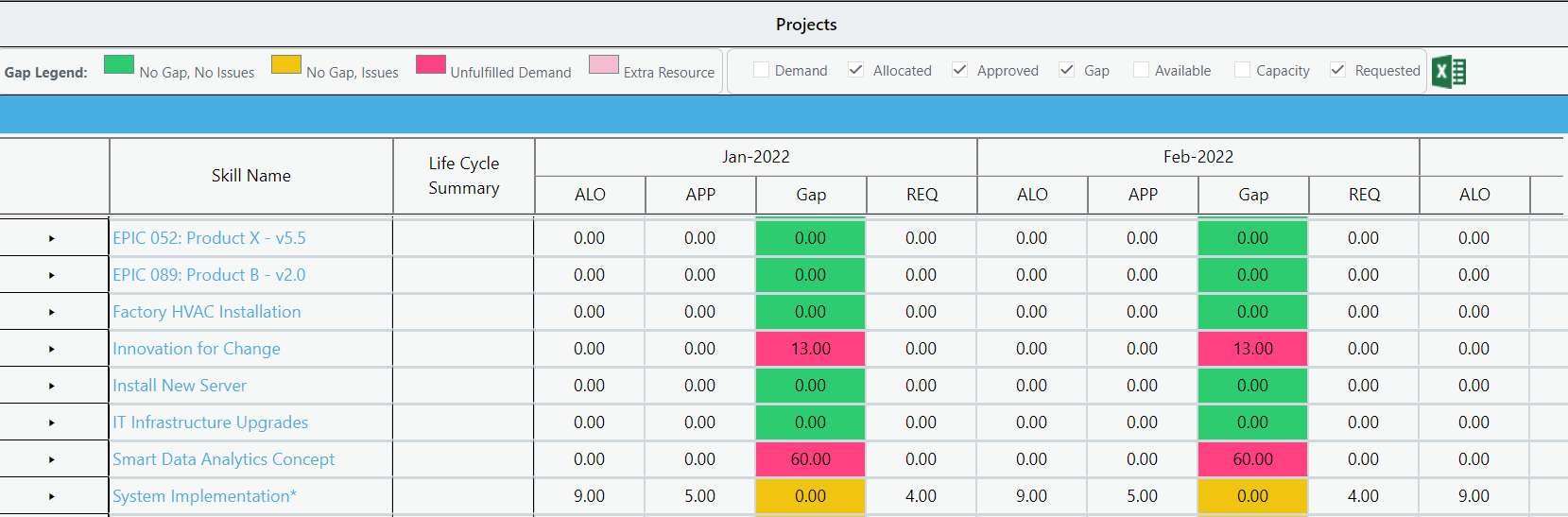Select Feb-2022 REQ 4.00 for System Implementation
Image resolution: width=1568 pixels, height=517 pixels.
pos(1364,496)
